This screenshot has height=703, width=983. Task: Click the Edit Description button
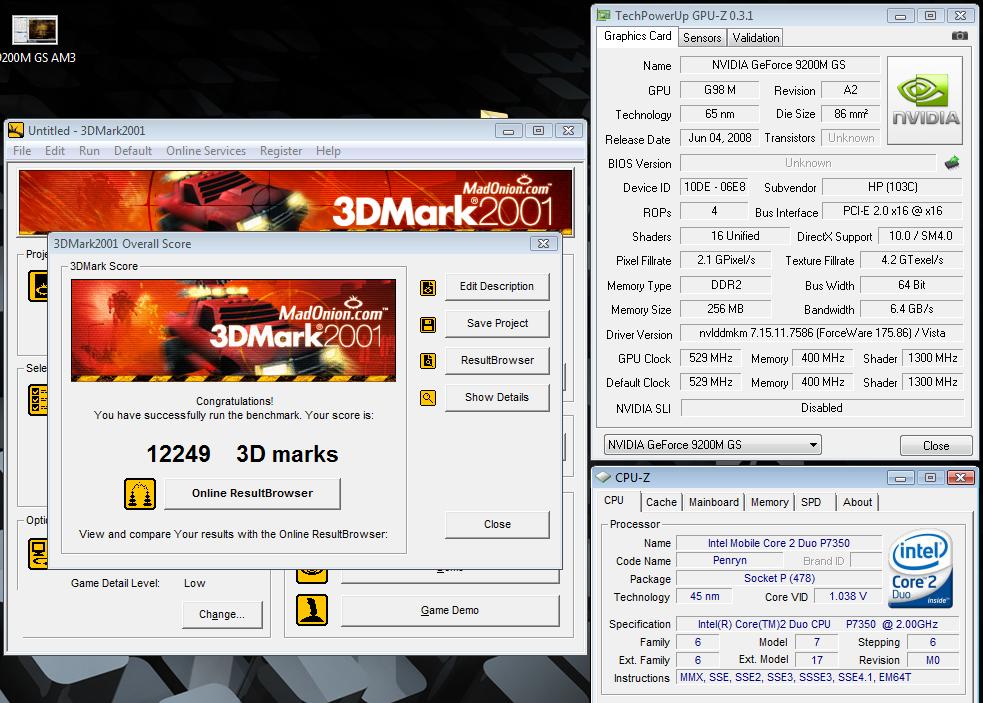pyautogui.click(x=497, y=287)
